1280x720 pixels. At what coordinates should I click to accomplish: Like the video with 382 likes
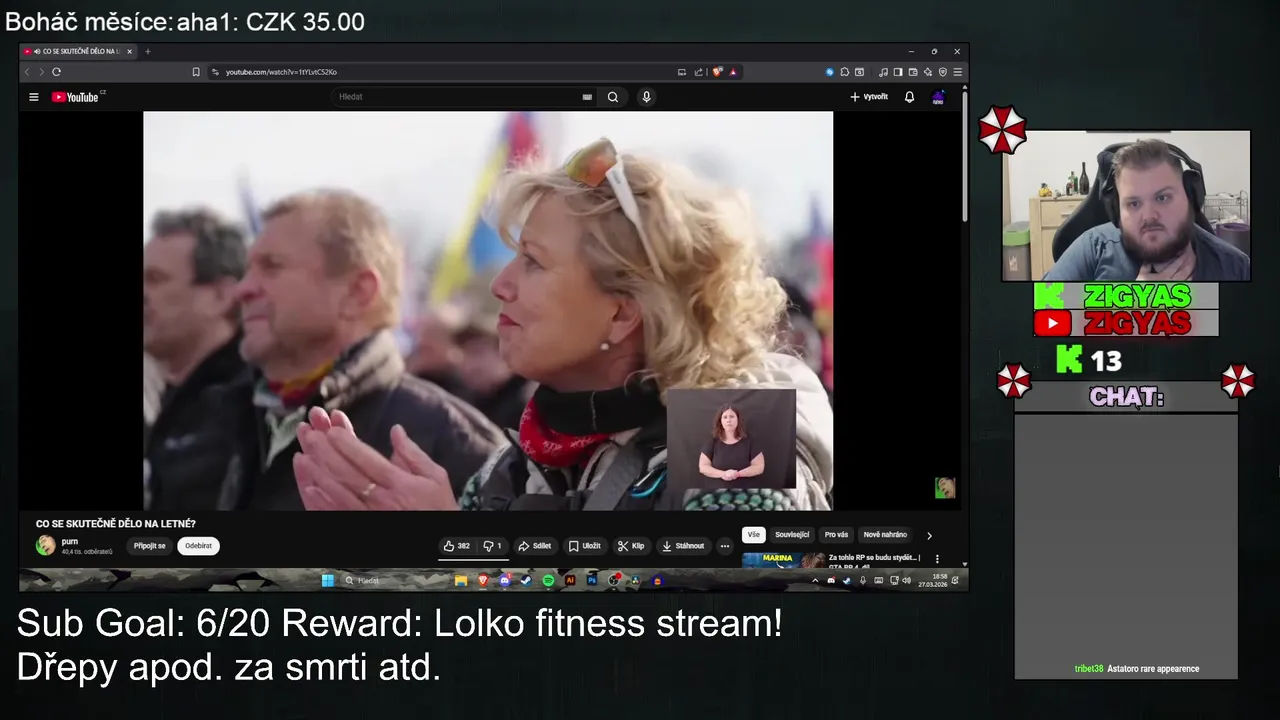[457, 546]
